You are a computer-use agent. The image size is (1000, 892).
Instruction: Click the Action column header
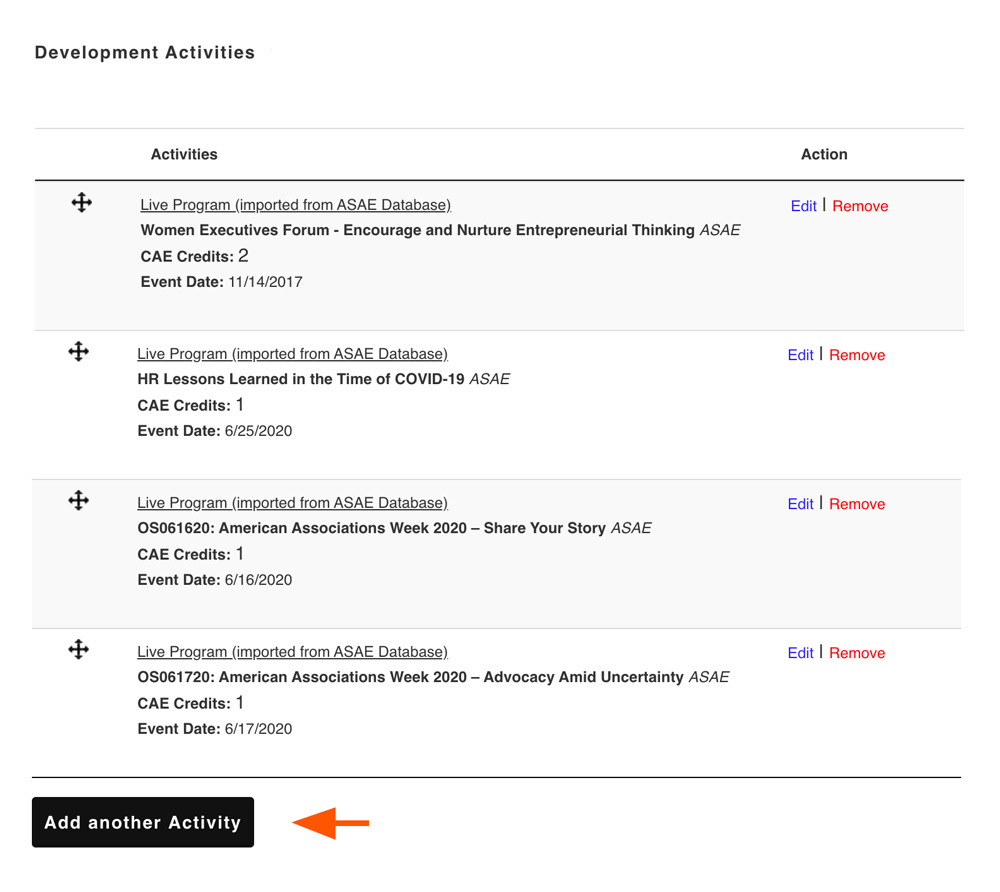(x=824, y=154)
